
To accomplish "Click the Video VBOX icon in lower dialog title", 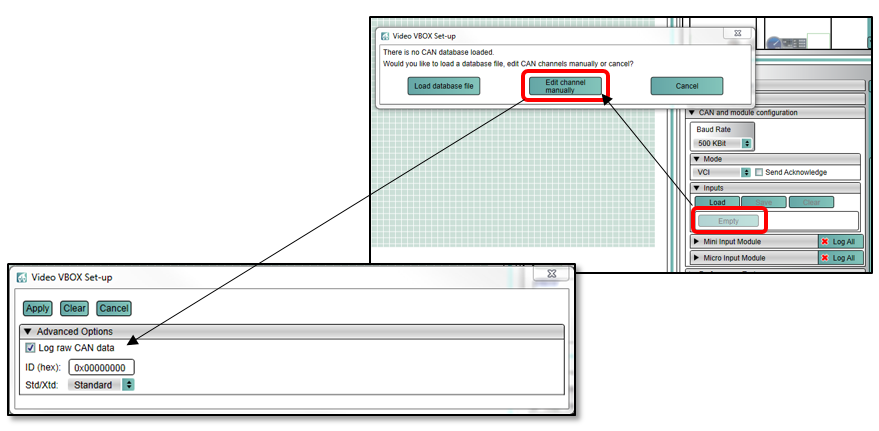I will click(x=22, y=277).
